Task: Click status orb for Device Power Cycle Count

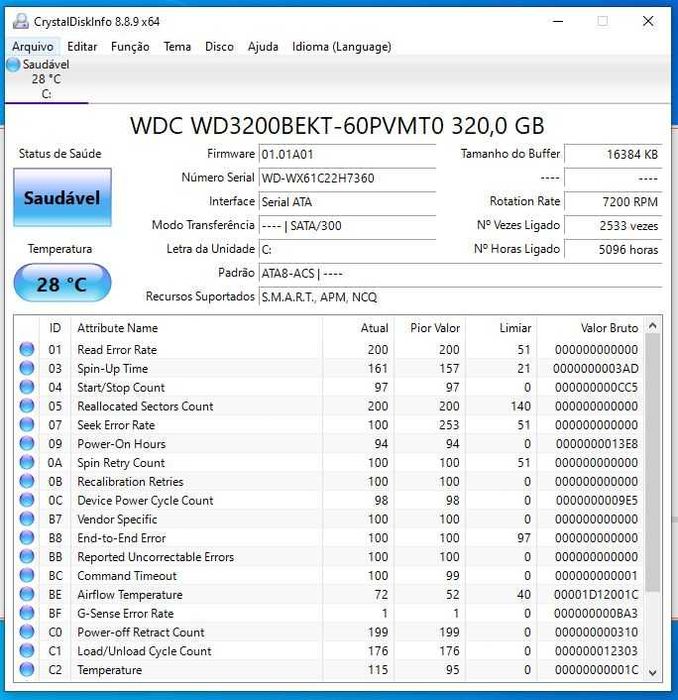Action: pos(27,500)
